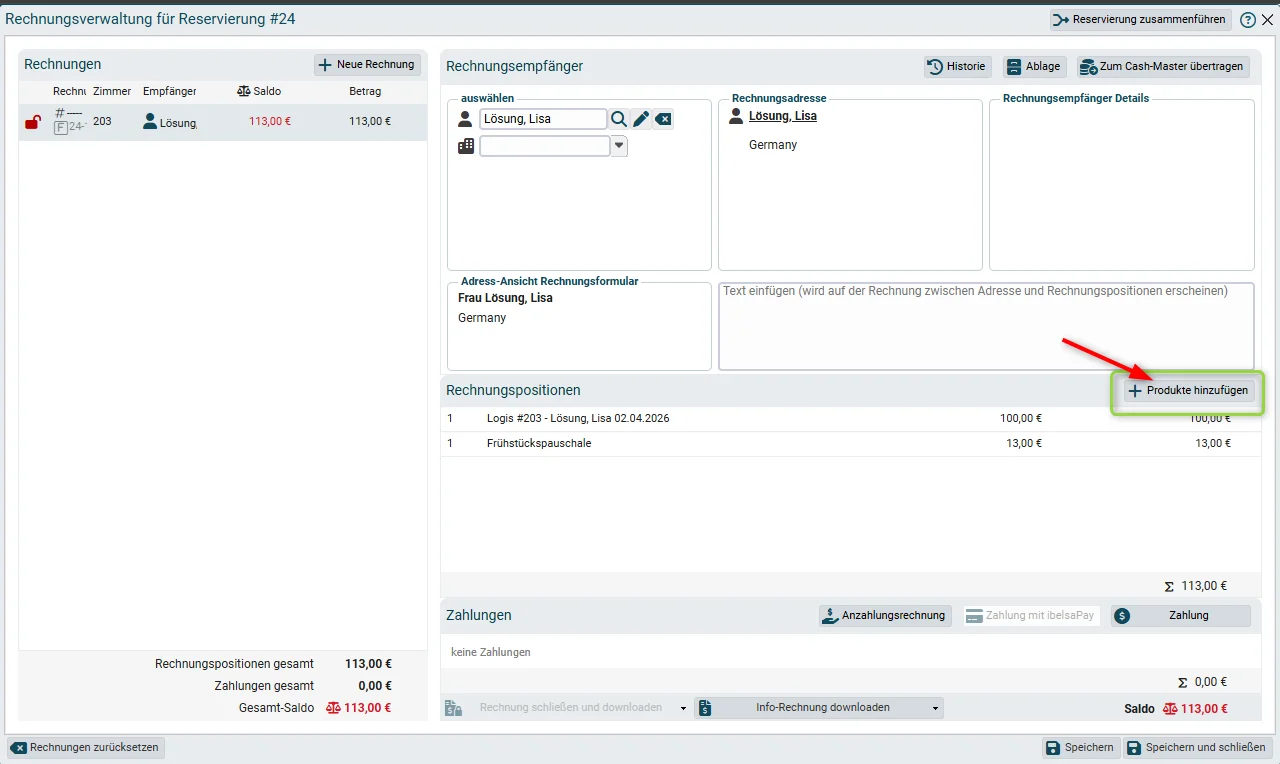Image resolution: width=1280 pixels, height=764 pixels.
Task: Click the pencil edit recipient icon
Action: point(641,119)
